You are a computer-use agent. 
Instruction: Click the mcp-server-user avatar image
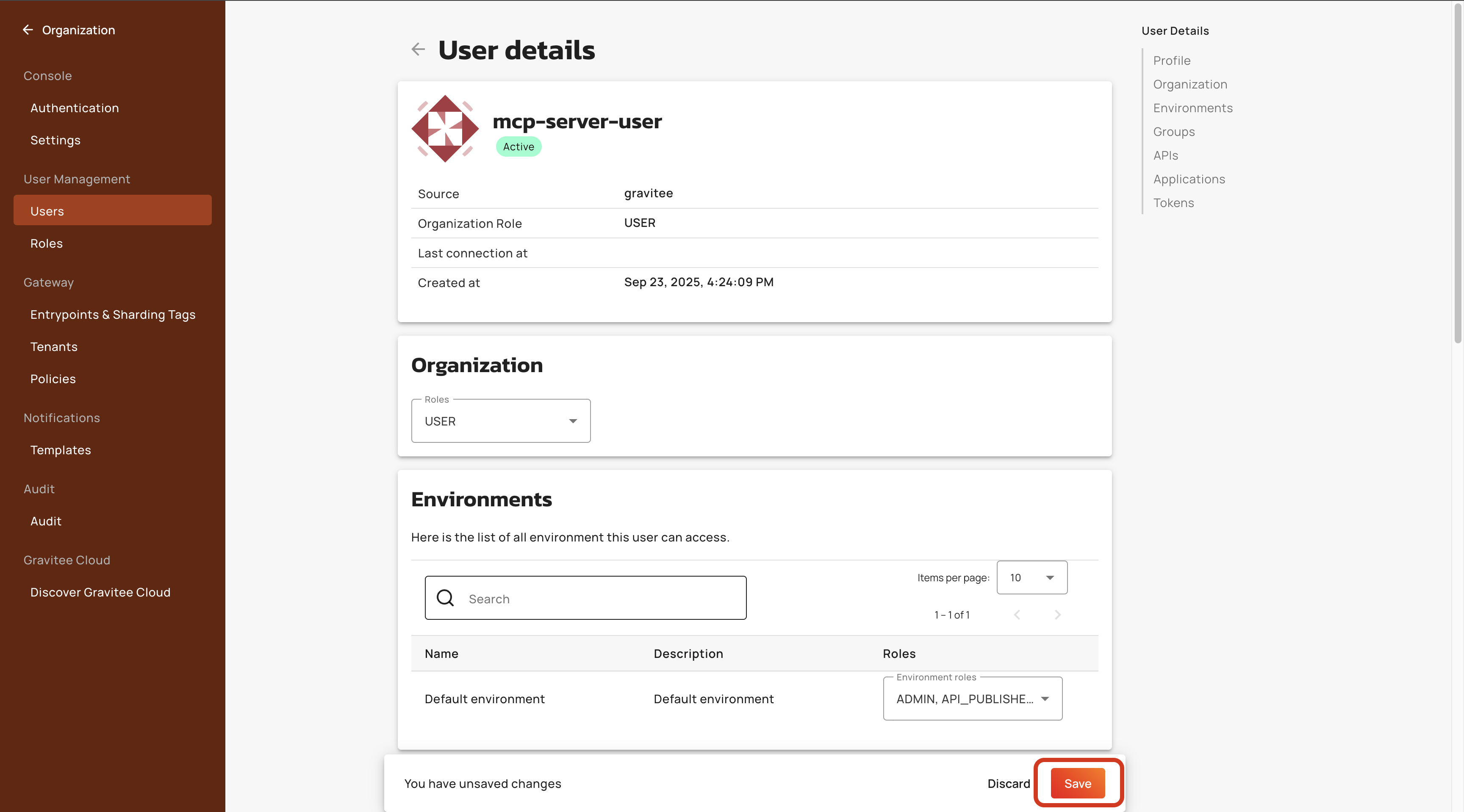[445, 128]
